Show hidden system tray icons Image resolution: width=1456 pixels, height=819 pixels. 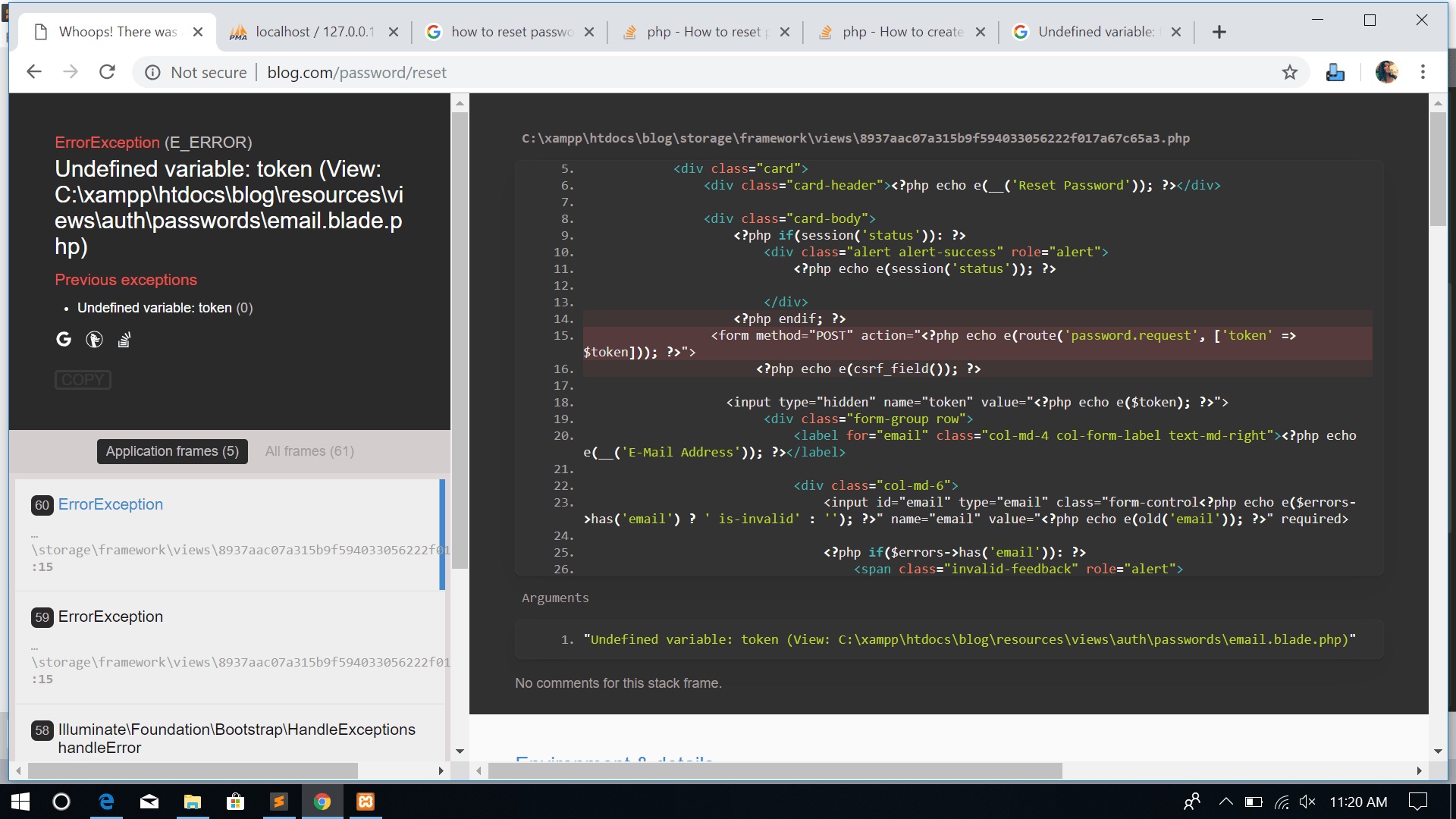coord(1225,802)
